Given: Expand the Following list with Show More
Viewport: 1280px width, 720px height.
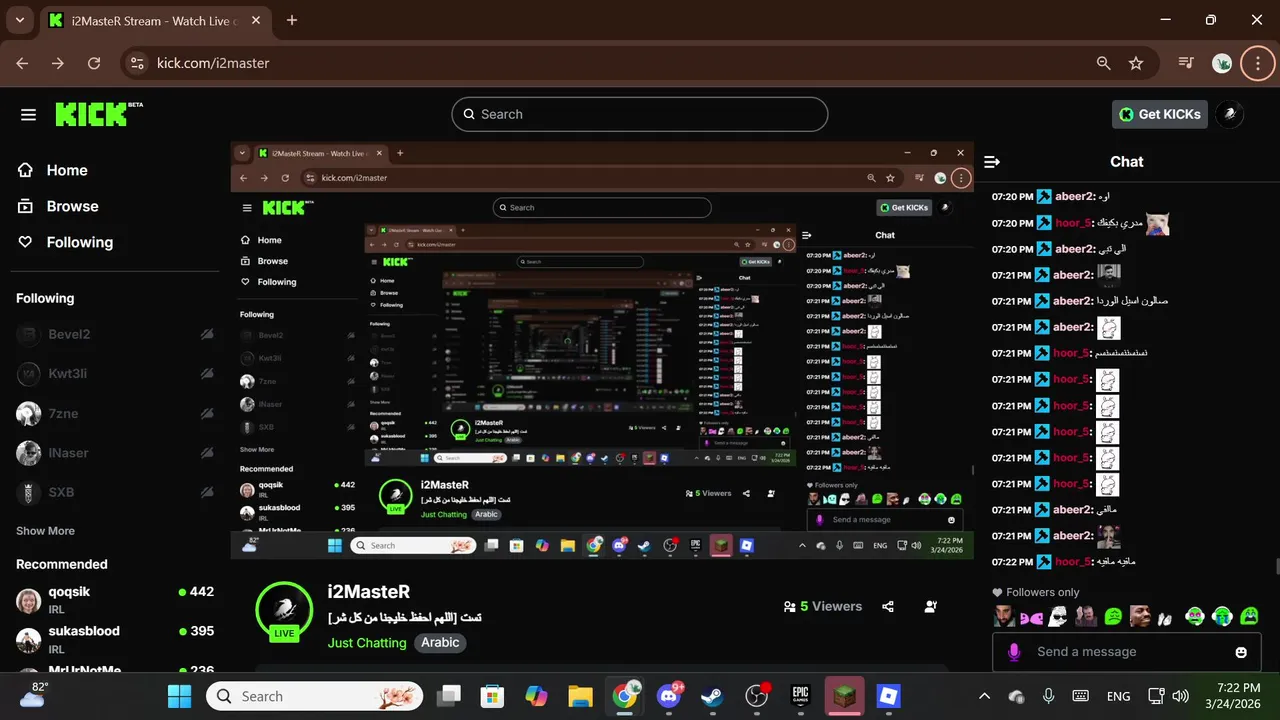Looking at the screenshot, I should click(45, 531).
